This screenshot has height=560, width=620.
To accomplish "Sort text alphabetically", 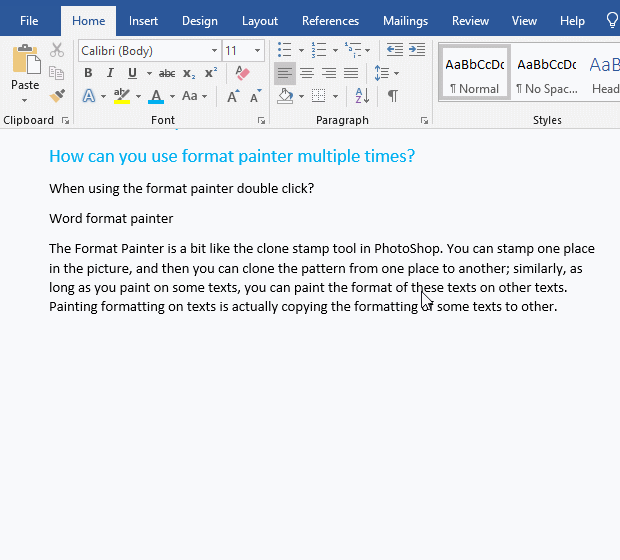I will pos(362,96).
